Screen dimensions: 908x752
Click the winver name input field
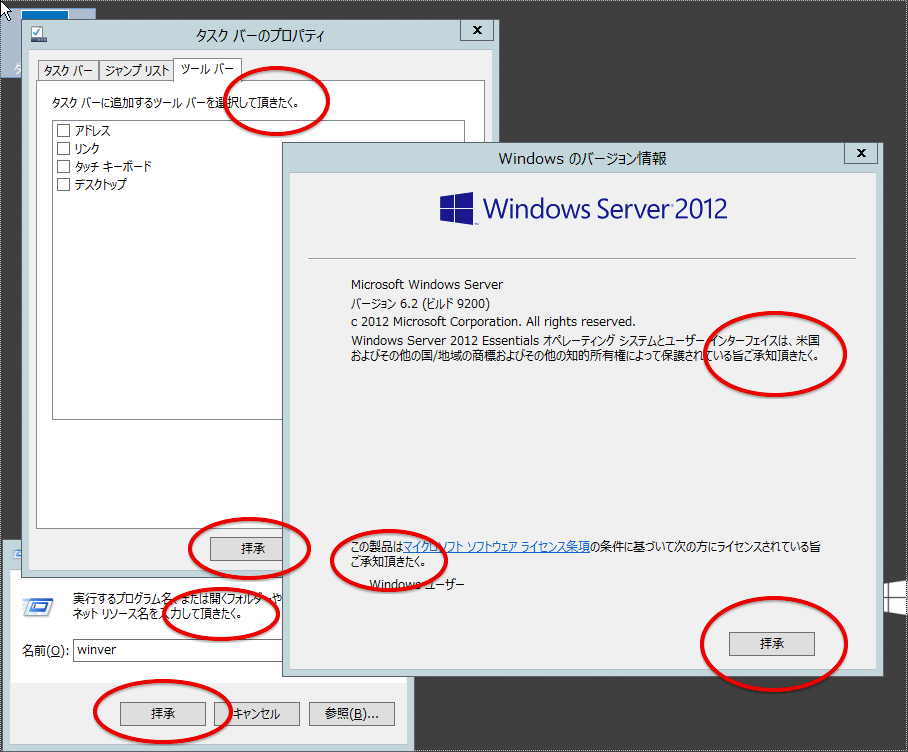coord(178,650)
